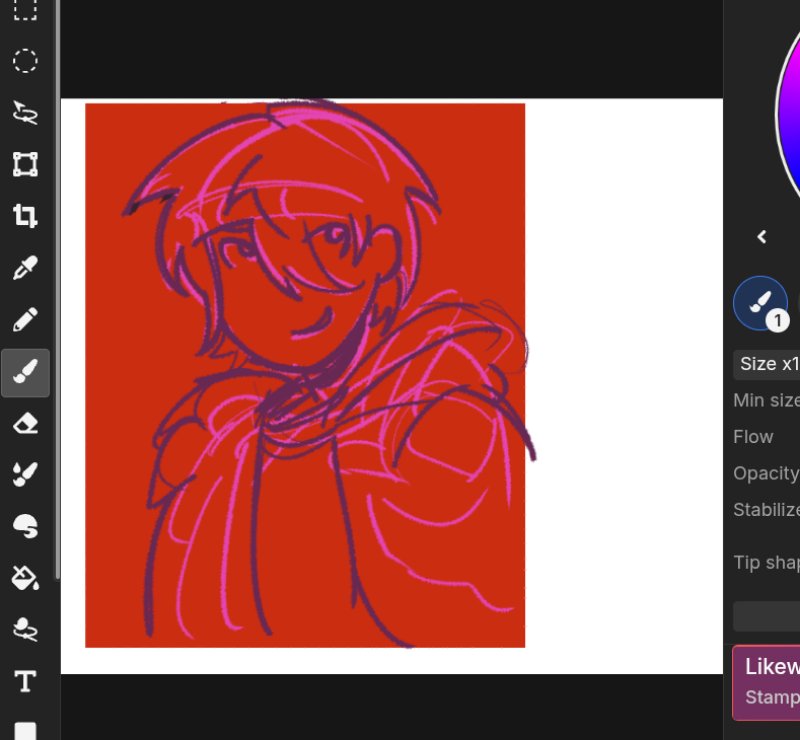The height and width of the screenshot is (740, 800).
Task: Choose the Crop tool
Action: 25,216
